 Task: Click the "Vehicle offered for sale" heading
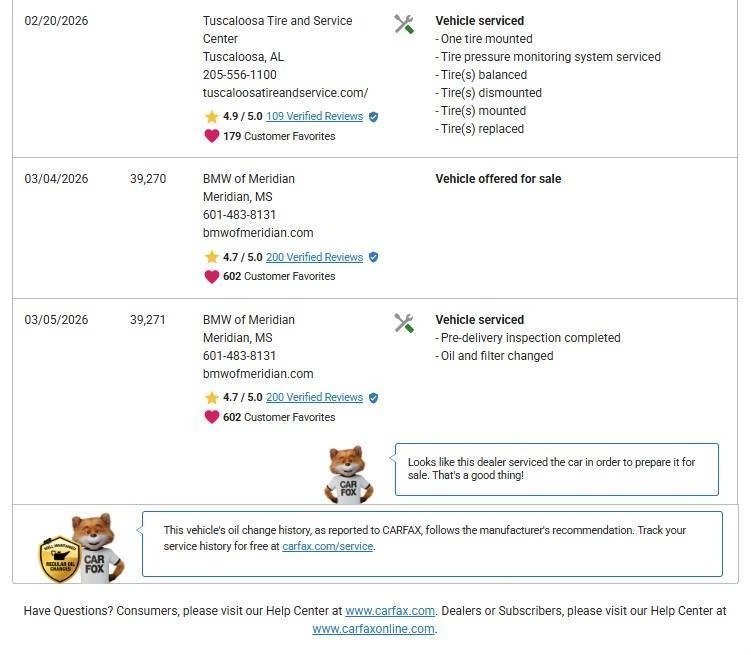498,179
